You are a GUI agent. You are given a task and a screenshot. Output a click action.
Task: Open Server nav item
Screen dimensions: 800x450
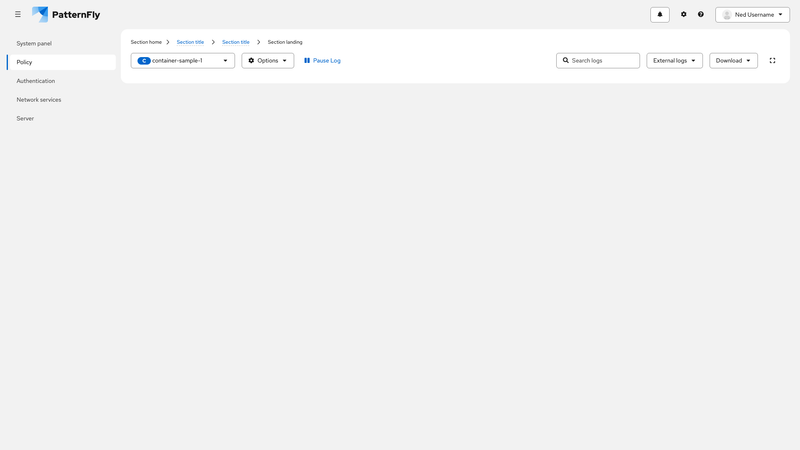pyautogui.click(x=61, y=118)
